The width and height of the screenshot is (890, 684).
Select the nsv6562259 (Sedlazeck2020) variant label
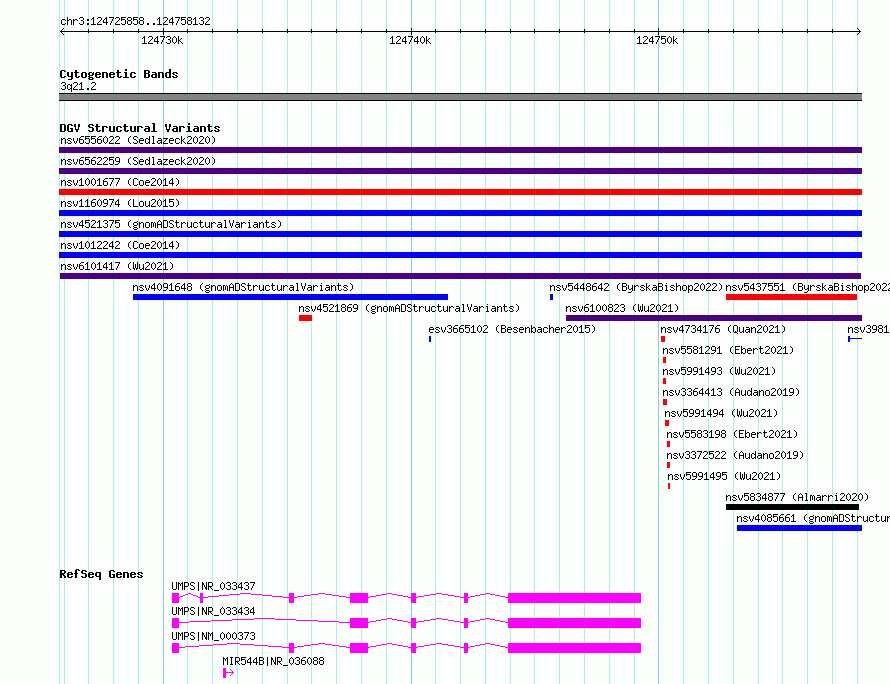(138, 161)
